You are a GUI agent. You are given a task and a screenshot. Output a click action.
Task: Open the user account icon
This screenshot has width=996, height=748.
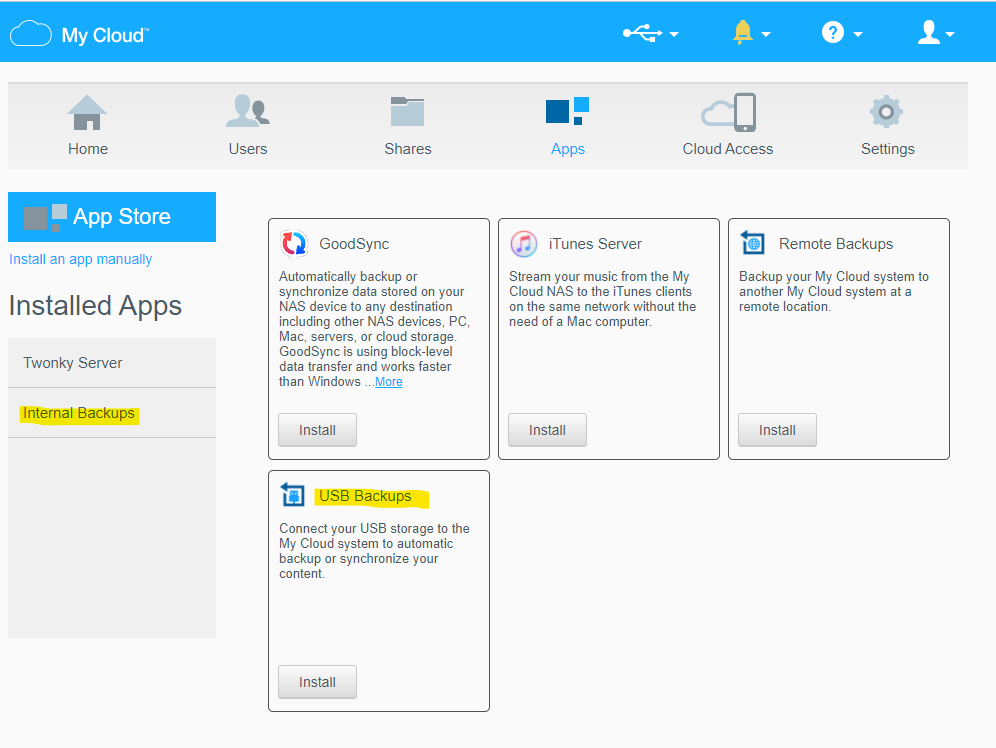[x=929, y=32]
